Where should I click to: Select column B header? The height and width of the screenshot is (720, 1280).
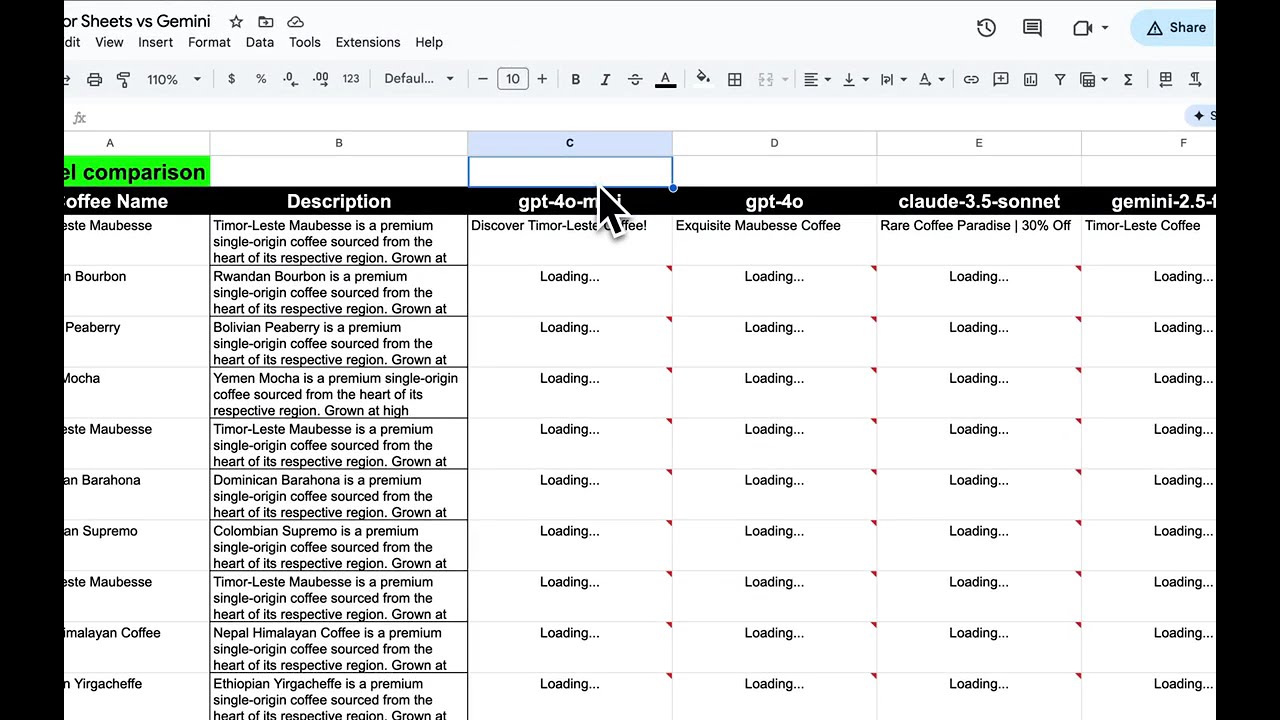click(338, 143)
